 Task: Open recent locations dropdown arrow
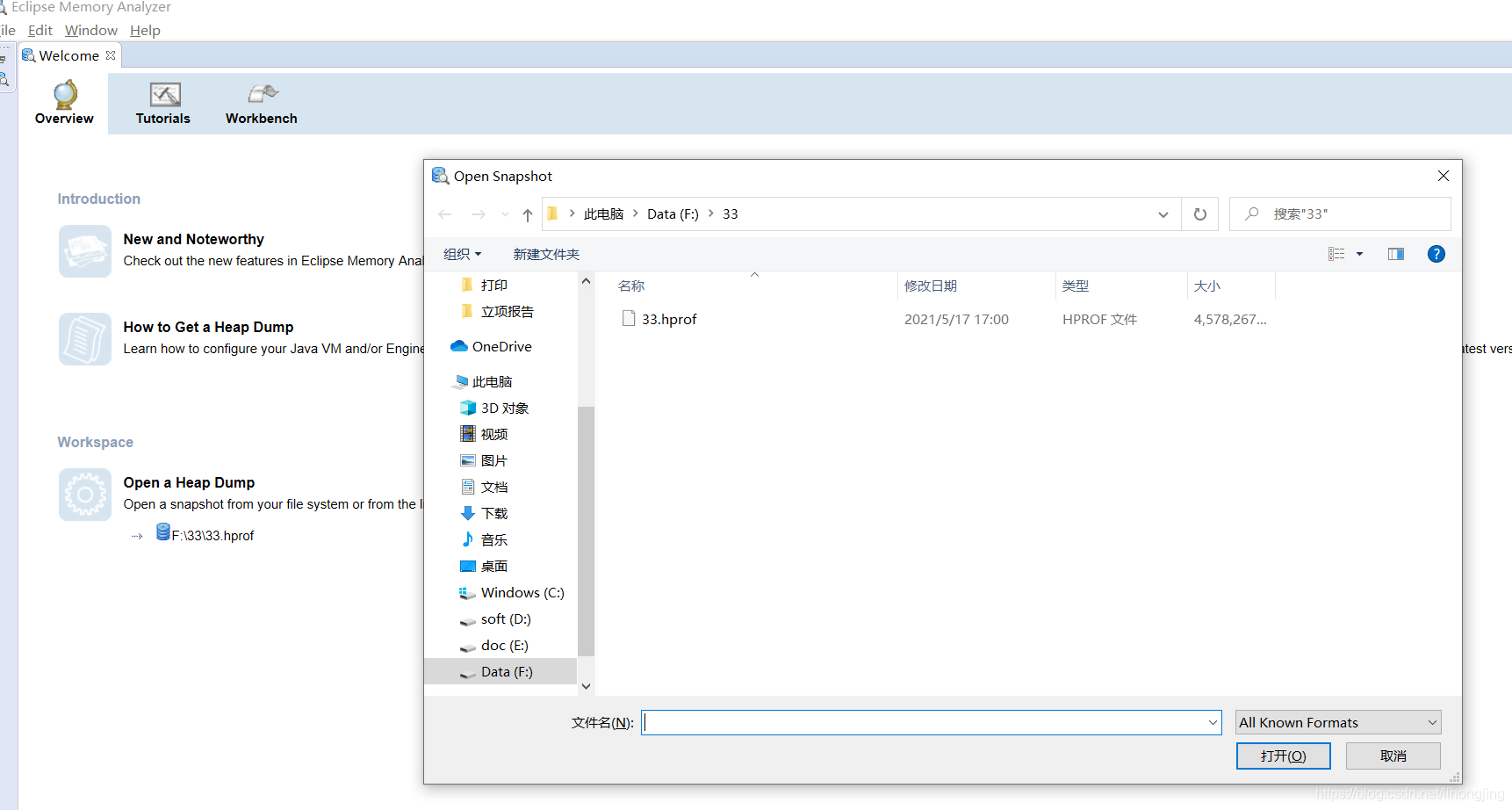(505, 214)
